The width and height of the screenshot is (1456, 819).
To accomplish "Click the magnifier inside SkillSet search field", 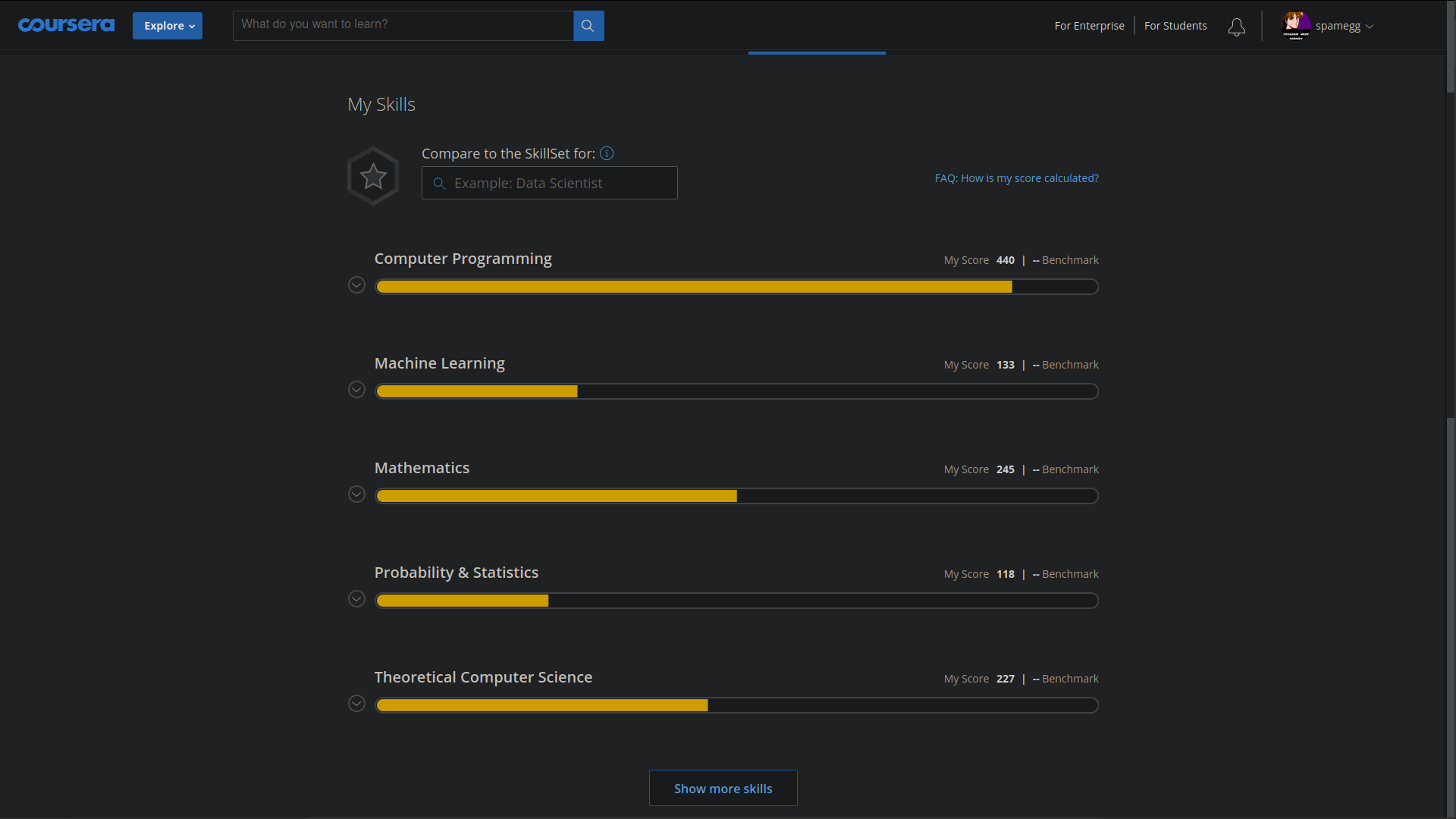I will 439,184.
